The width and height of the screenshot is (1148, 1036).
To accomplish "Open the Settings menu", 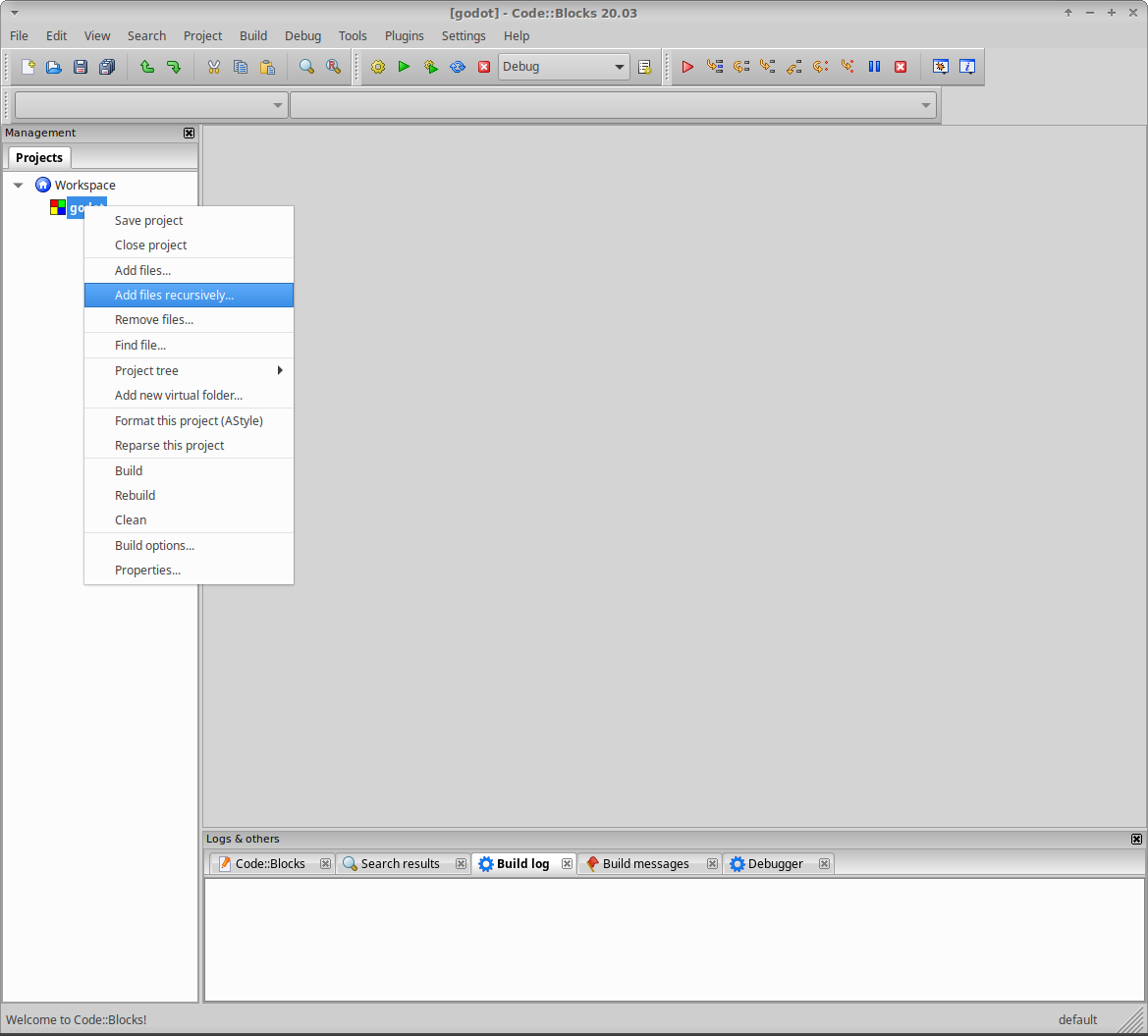I will click(x=464, y=35).
